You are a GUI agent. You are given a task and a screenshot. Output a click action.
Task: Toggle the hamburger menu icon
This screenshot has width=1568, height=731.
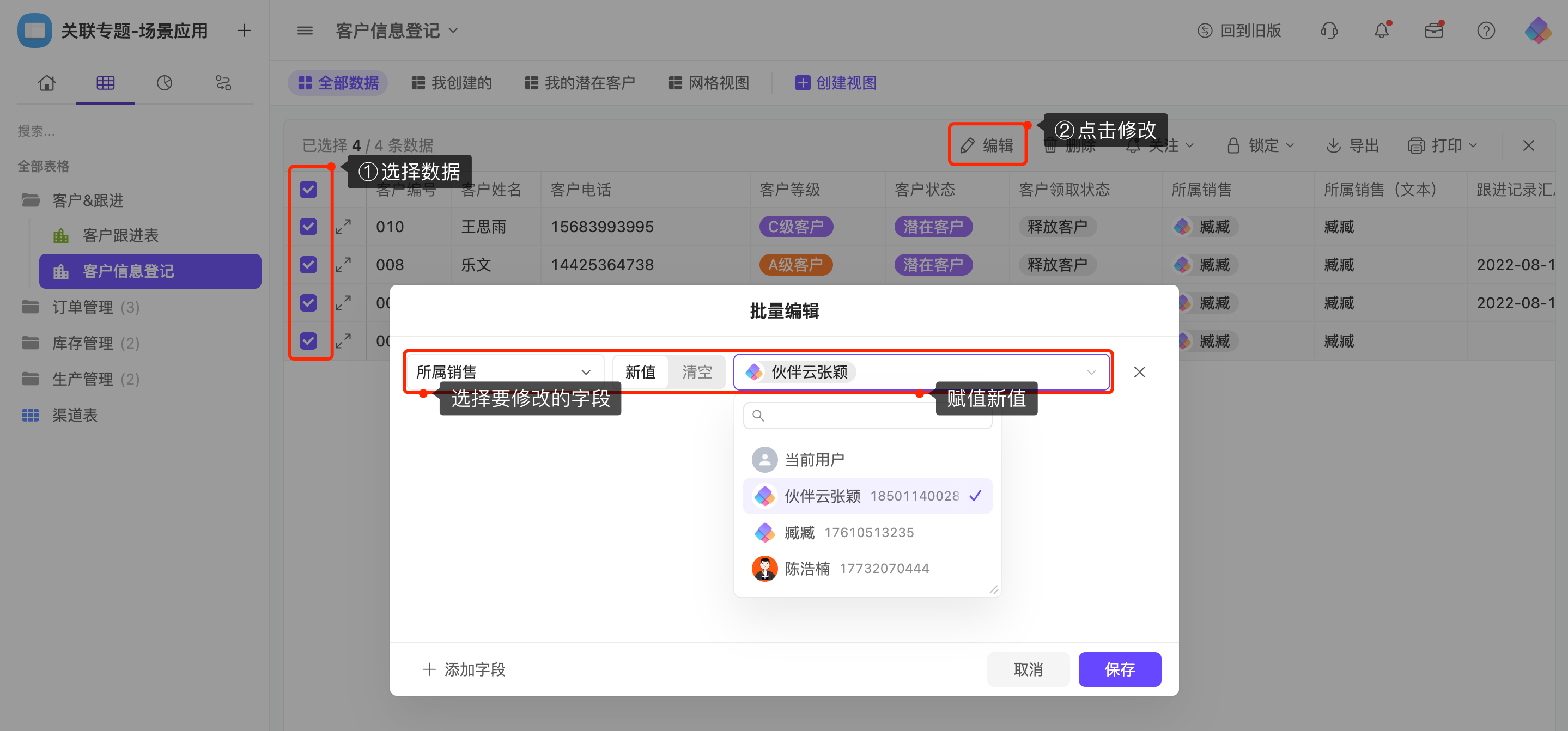(x=305, y=31)
